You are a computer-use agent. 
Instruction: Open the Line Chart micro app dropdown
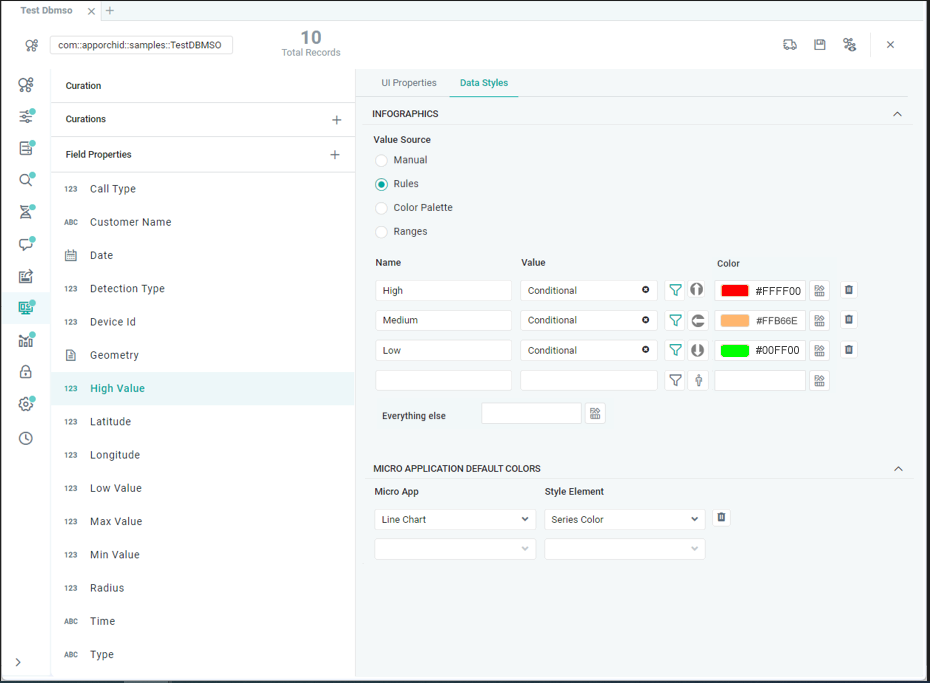(x=455, y=520)
